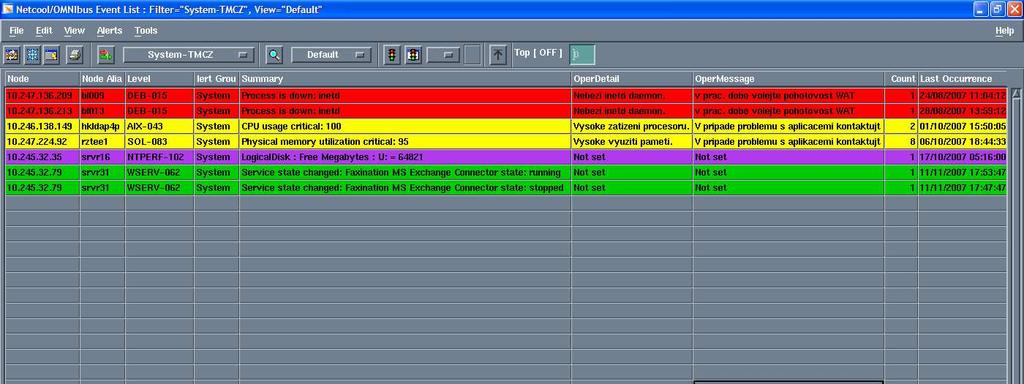Click the snowflake freeze icon in toolbar

click(x=32, y=55)
